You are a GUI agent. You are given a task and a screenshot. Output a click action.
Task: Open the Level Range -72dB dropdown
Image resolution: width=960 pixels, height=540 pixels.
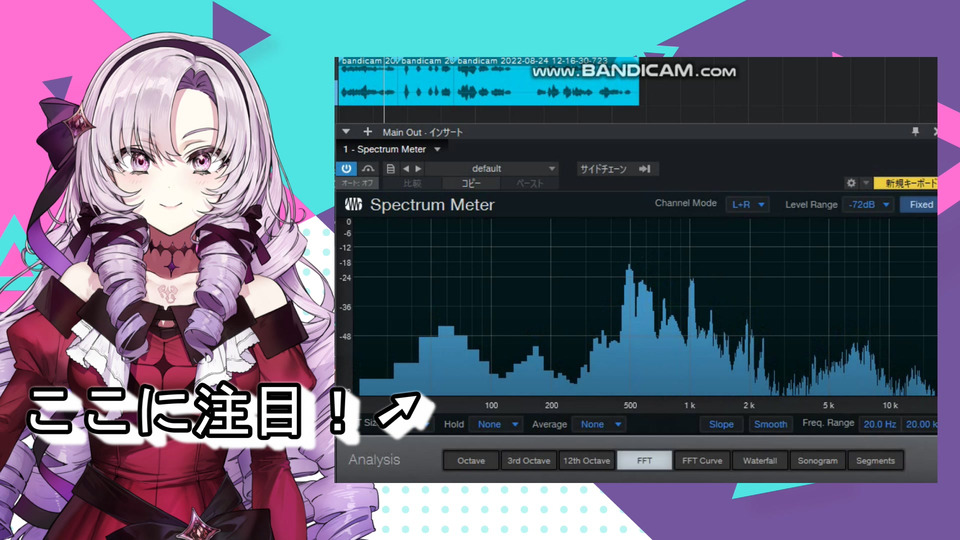[868, 204]
